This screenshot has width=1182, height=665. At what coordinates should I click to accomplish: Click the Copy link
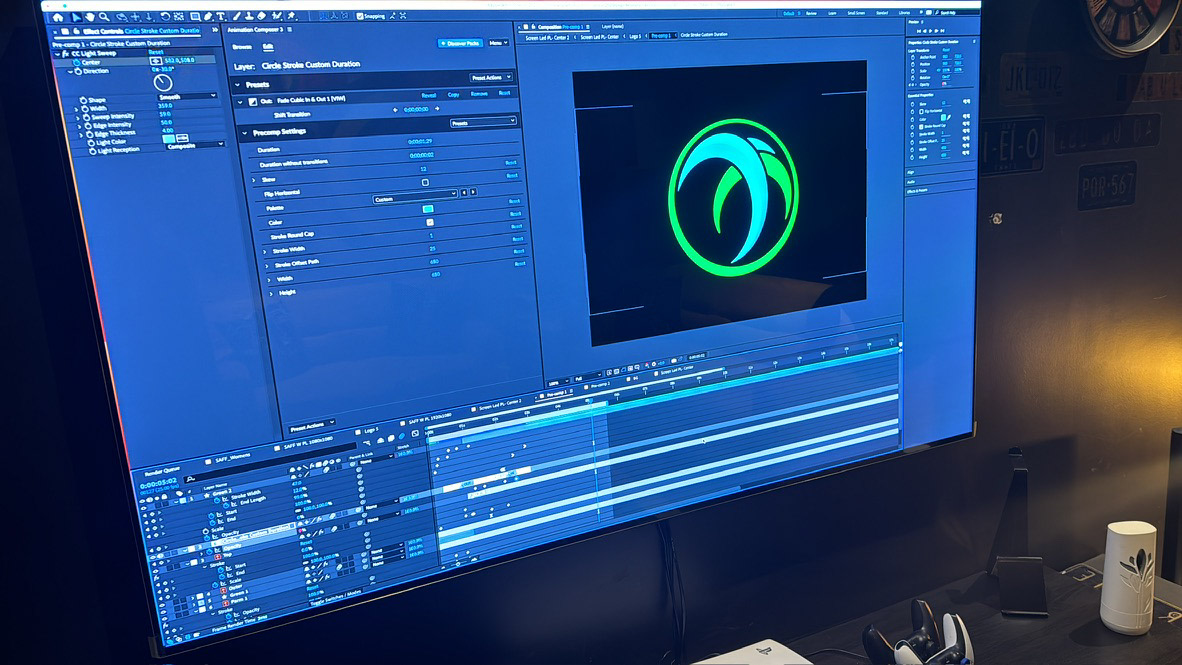pyautogui.click(x=453, y=94)
